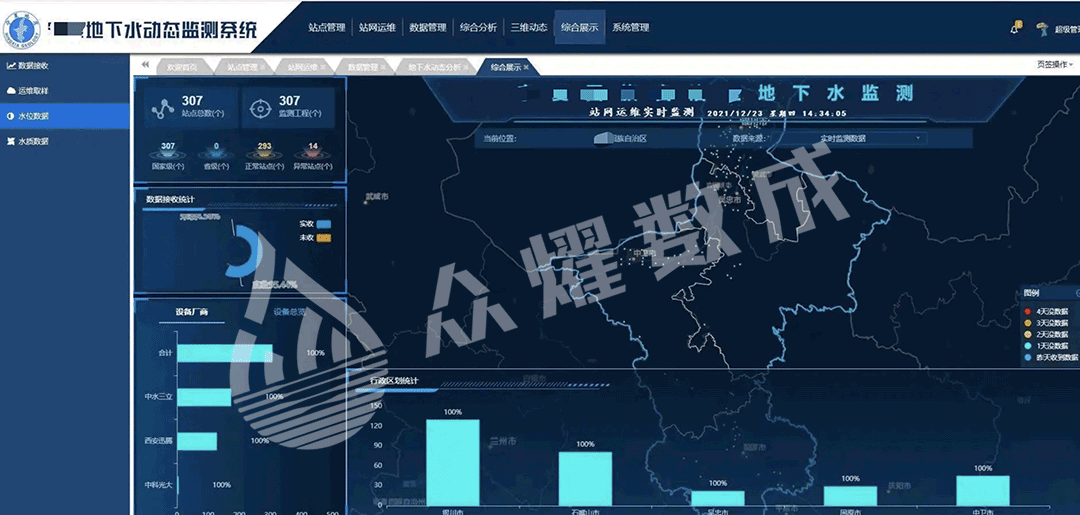Open 水位数据 in the sidebar
The height and width of the screenshot is (515, 1080).
click(x=65, y=116)
